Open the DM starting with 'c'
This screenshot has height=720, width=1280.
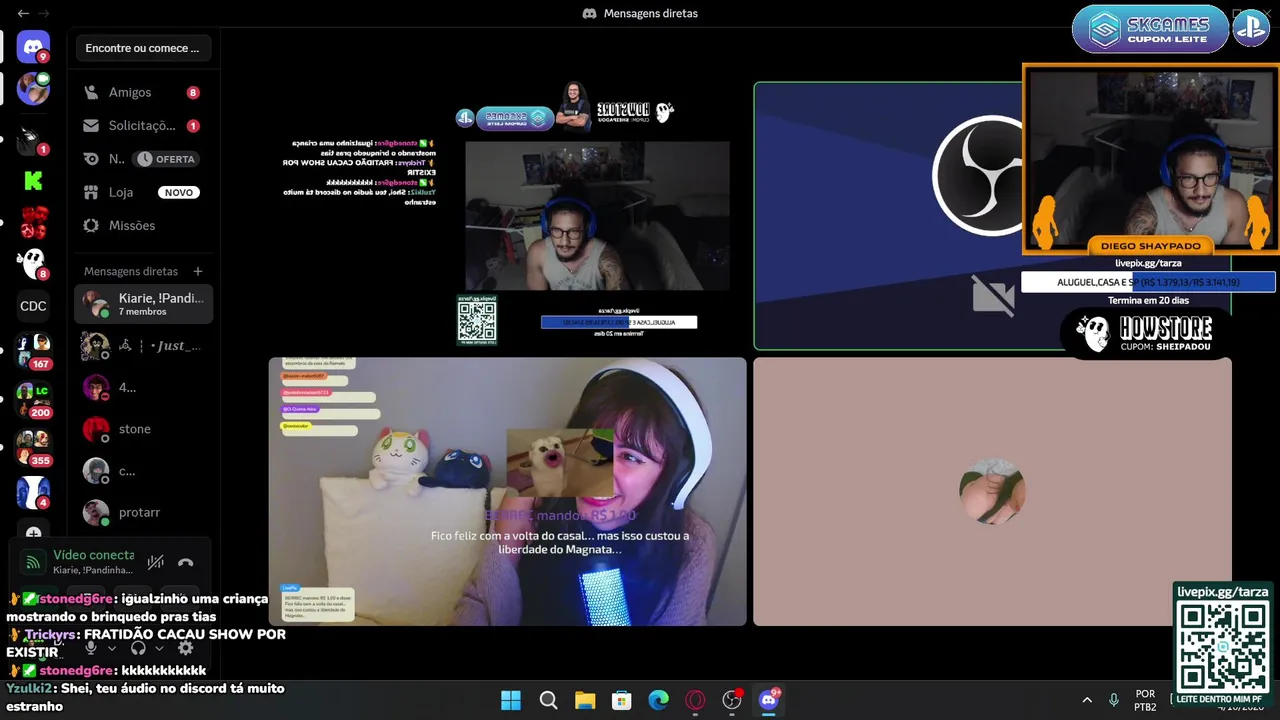[x=144, y=470]
